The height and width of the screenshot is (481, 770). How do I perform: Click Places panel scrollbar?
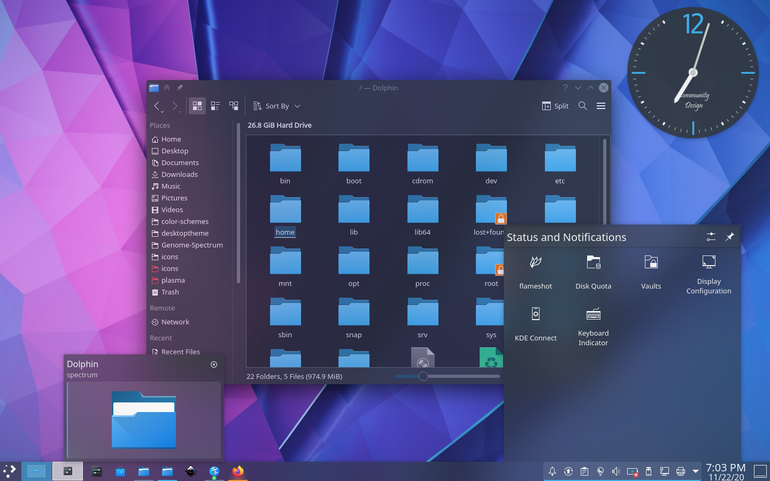click(239, 202)
